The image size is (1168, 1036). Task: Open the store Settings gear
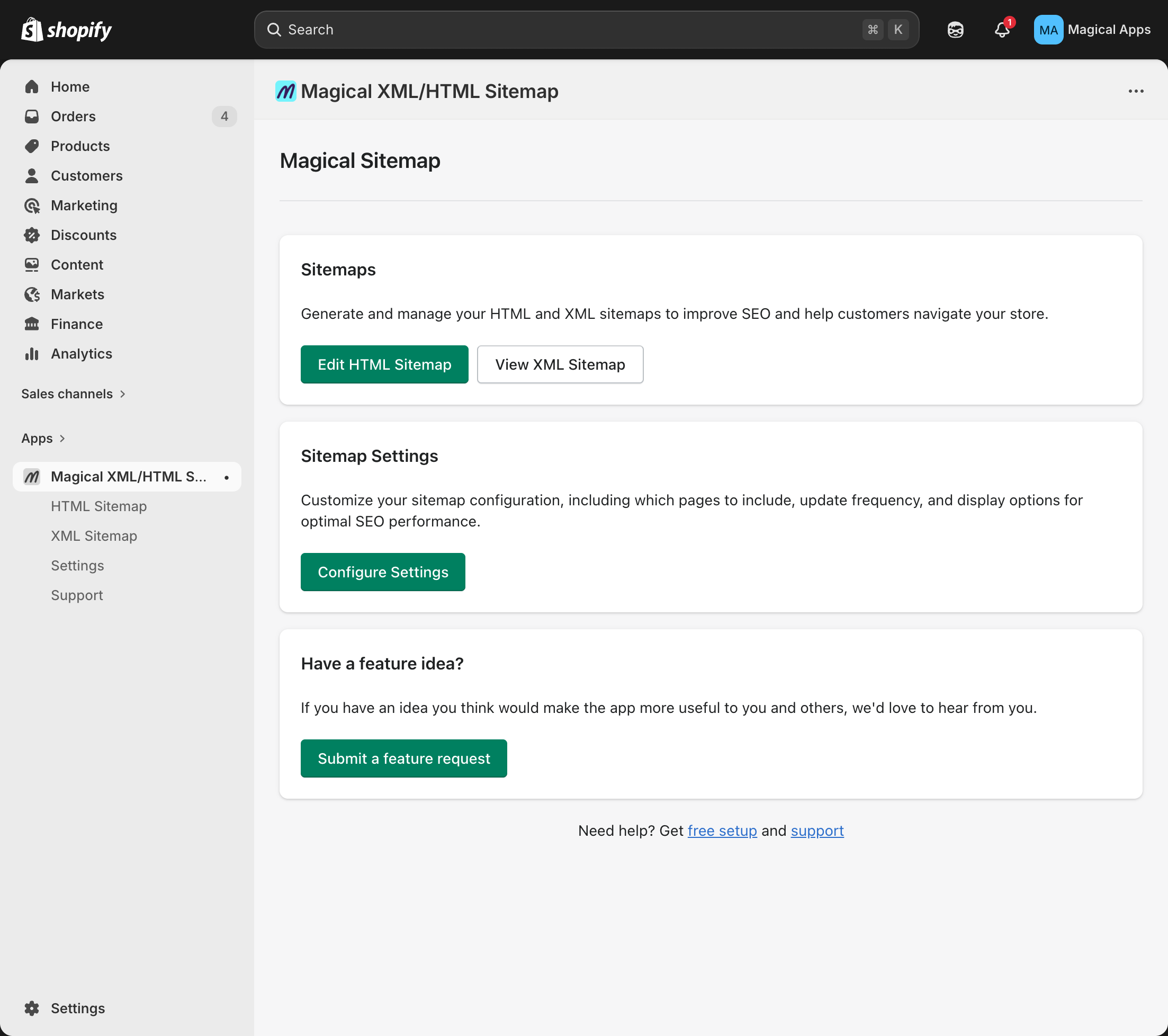click(x=32, y=1008)
